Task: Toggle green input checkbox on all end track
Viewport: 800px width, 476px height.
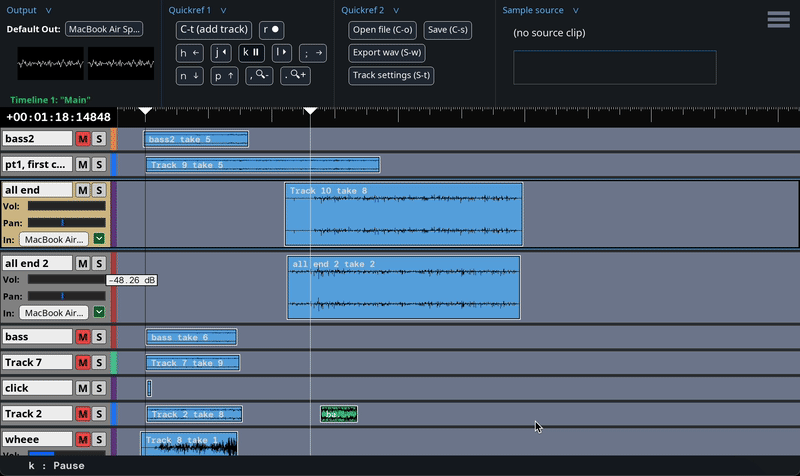Action: (x=99, y=239)
